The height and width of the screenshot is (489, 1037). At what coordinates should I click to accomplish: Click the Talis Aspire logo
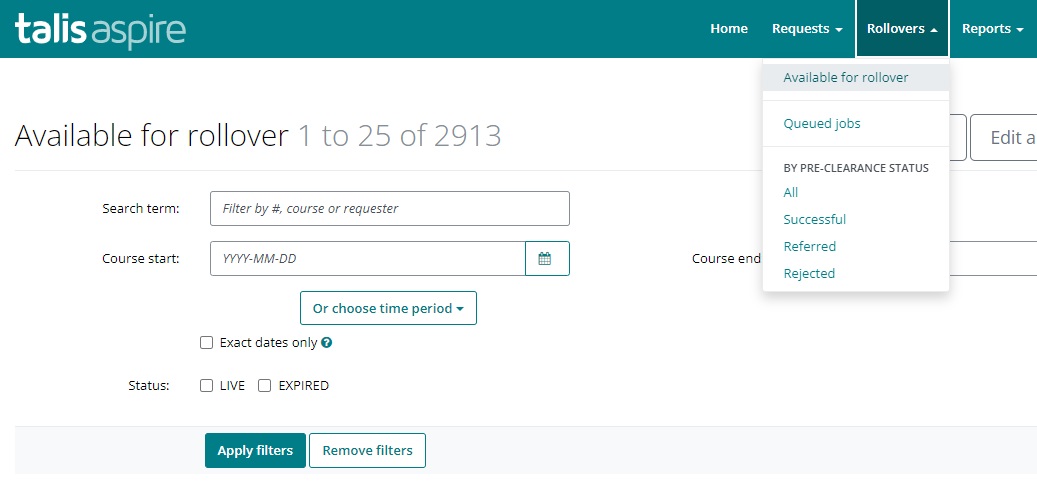pyautogui.click(x=100, y=30)
